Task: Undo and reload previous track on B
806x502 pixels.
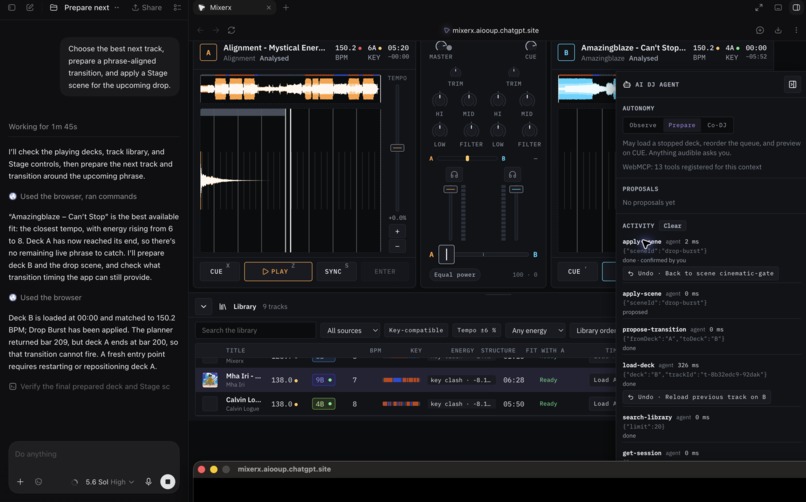Action: tap(697, 397)
